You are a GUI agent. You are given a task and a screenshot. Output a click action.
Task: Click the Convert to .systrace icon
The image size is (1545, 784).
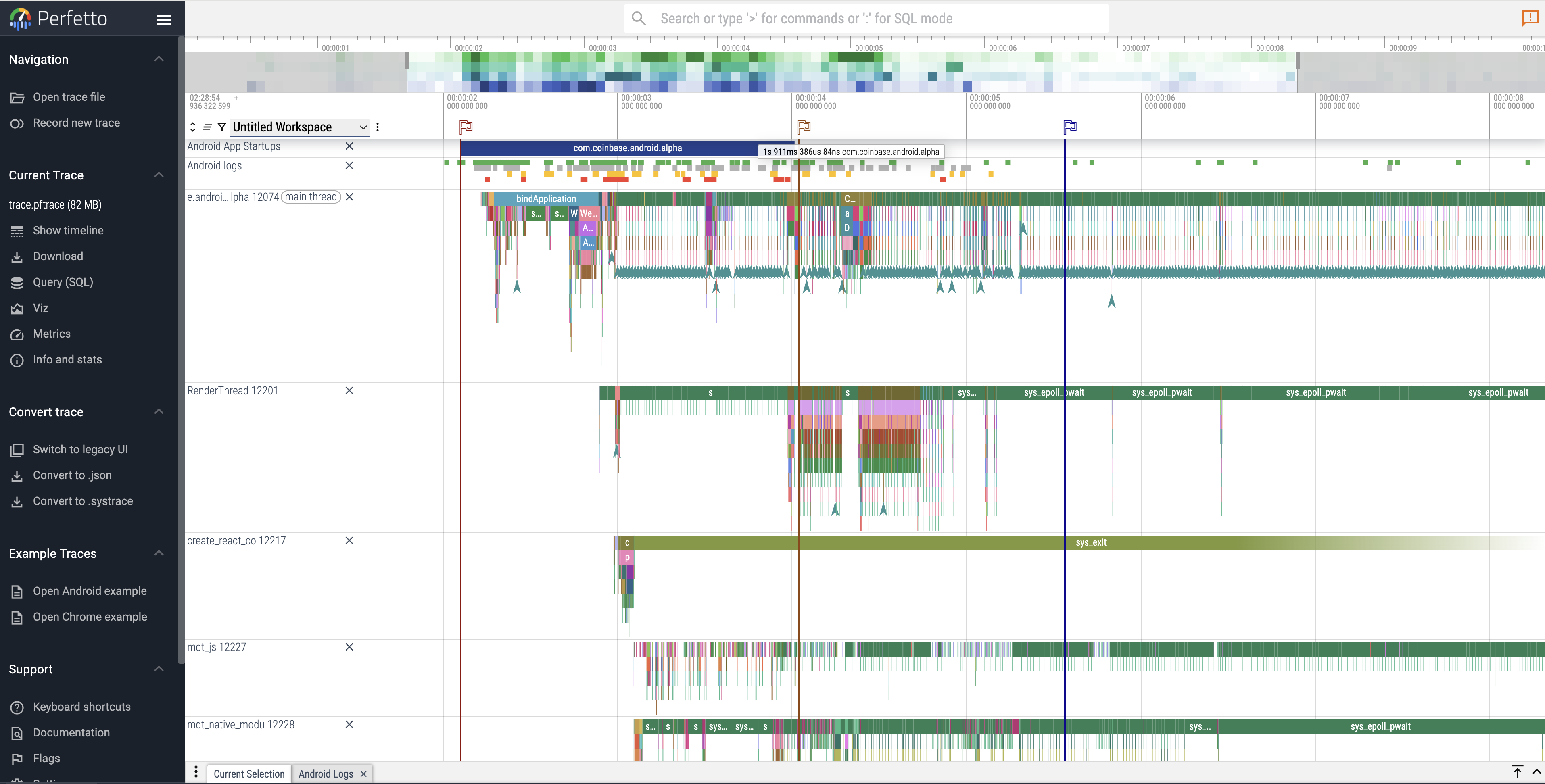(x=17, y=502)
